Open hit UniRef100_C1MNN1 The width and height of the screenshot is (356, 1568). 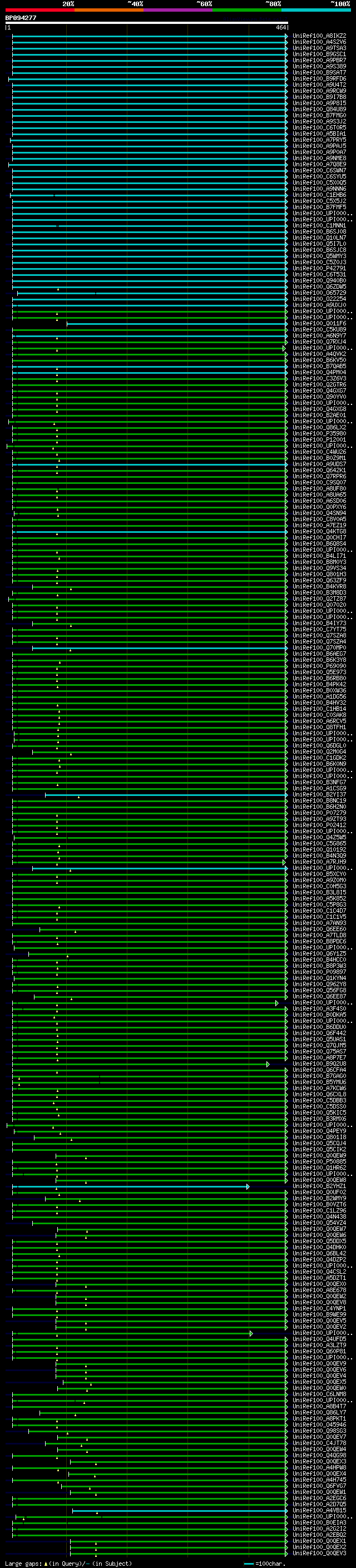click(x=319, y=226)
